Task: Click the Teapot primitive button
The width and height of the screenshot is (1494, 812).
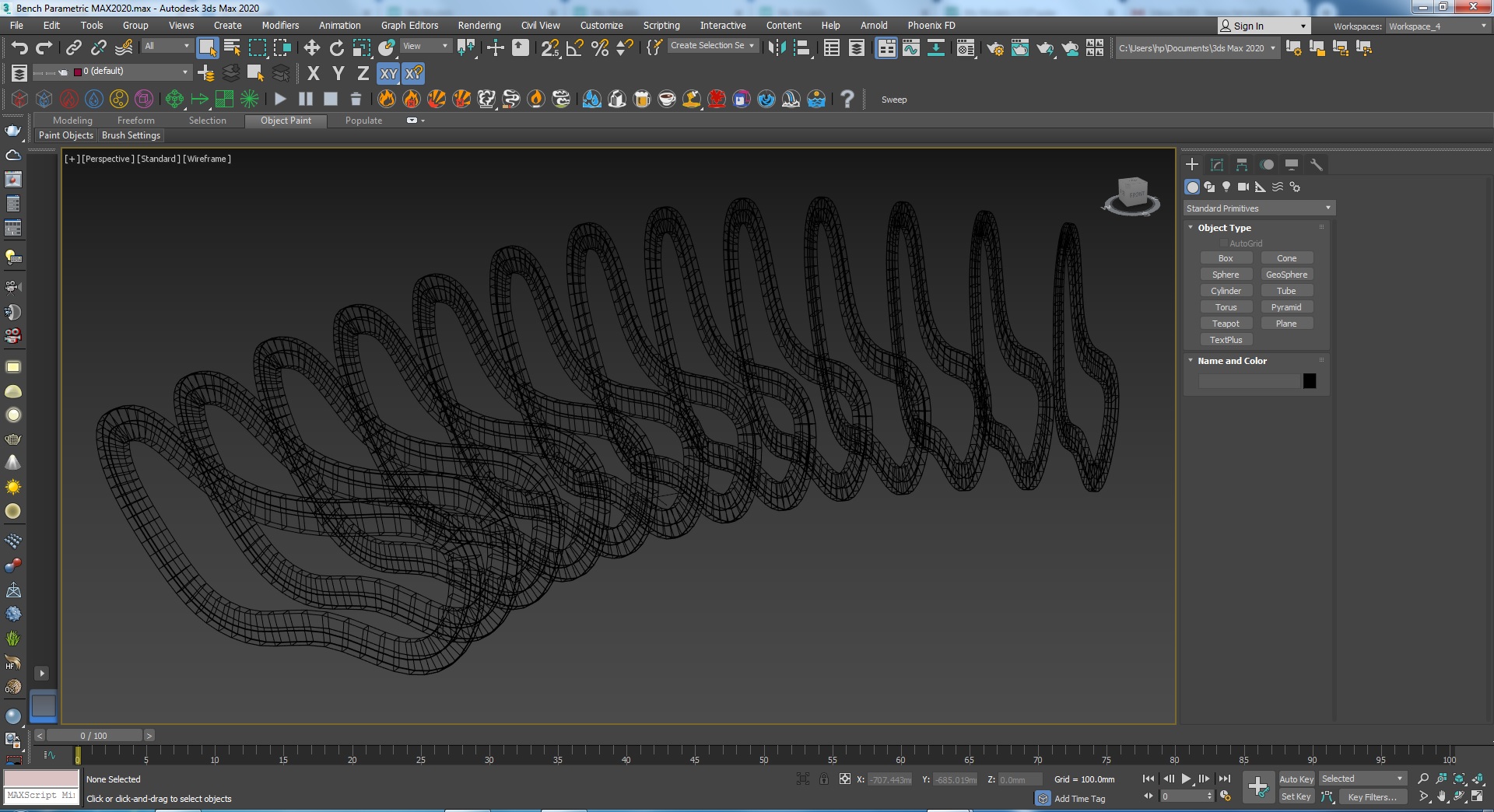Action: (x=1226, y=324)
